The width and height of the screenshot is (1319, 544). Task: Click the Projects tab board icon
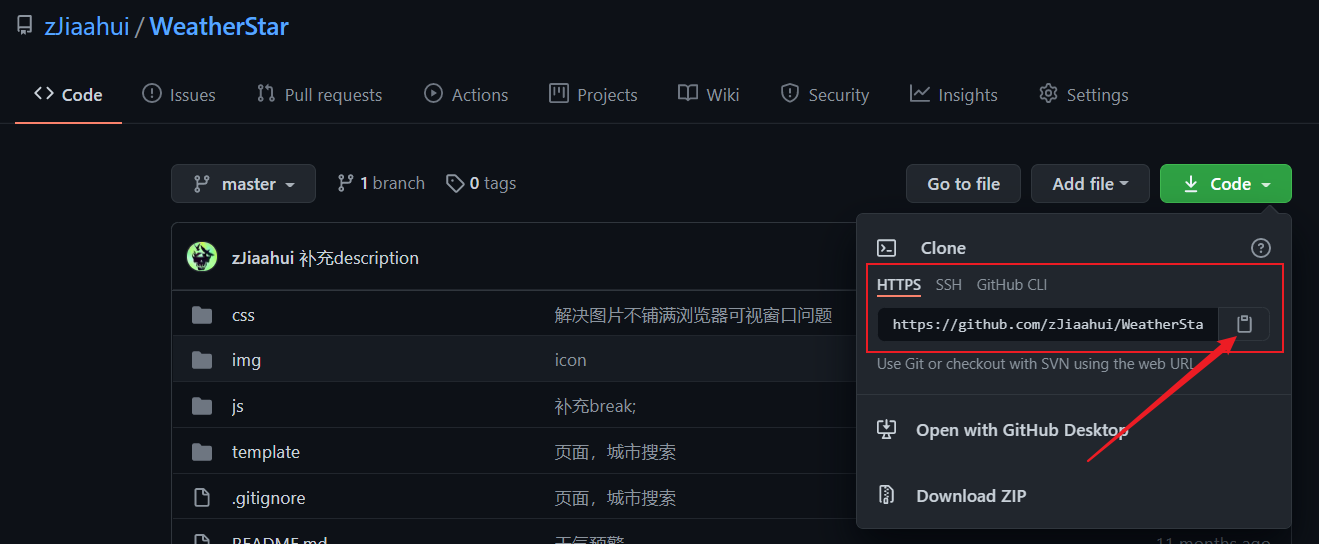tap(559, 93)
